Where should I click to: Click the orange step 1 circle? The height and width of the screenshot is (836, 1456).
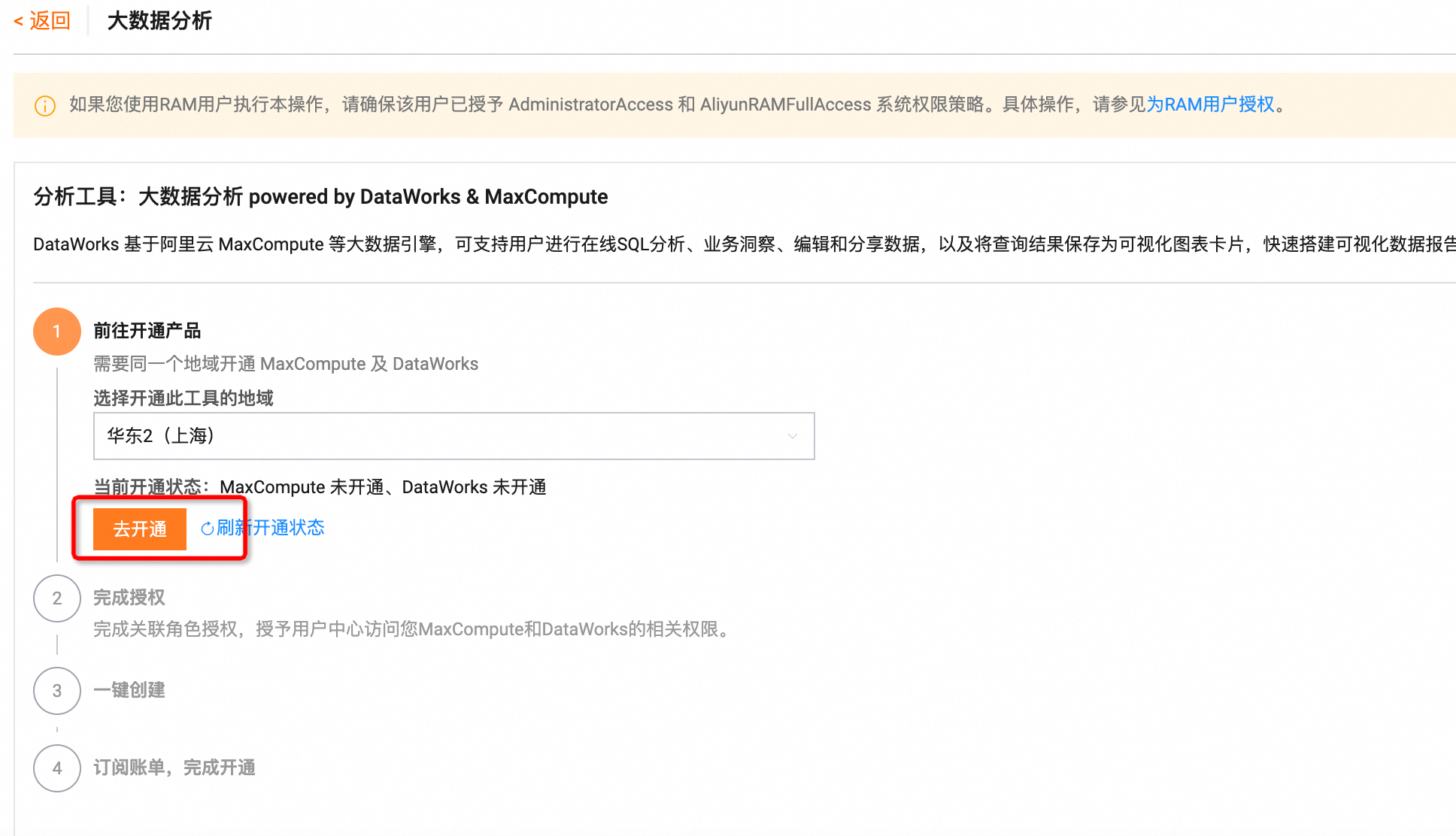57,332
